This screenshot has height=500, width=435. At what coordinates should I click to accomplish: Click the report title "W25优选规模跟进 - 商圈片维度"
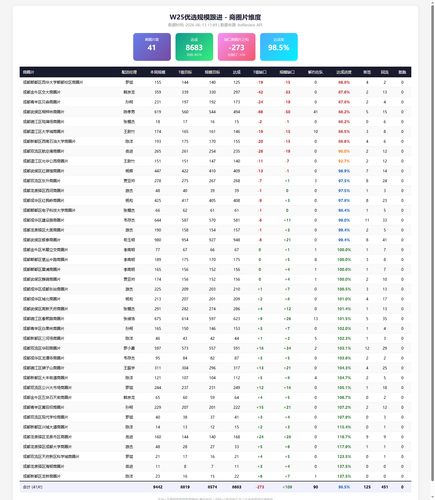coord(215,17)
